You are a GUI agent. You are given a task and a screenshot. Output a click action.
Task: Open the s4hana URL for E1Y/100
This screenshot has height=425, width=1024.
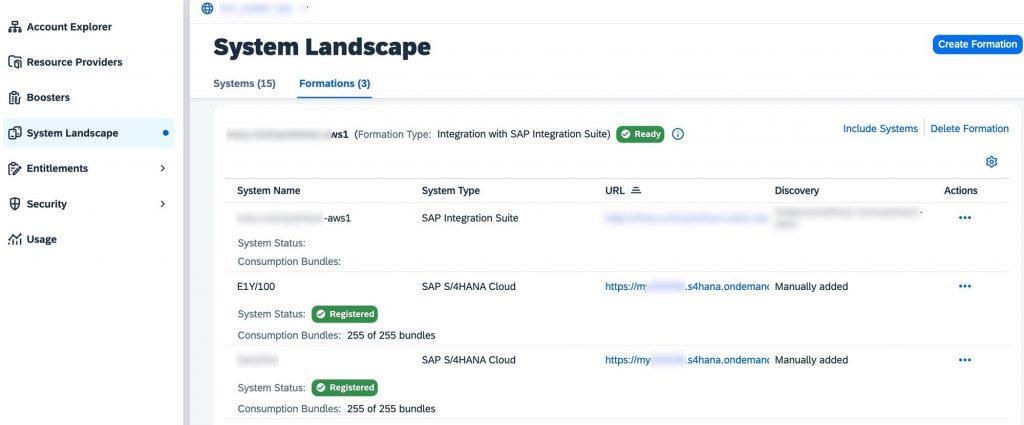(686, 286)
